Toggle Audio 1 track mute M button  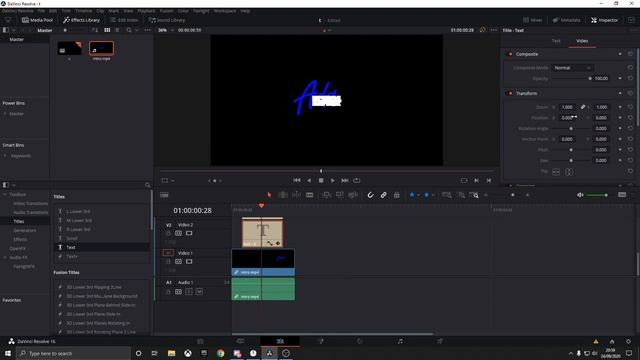(199, 292)
